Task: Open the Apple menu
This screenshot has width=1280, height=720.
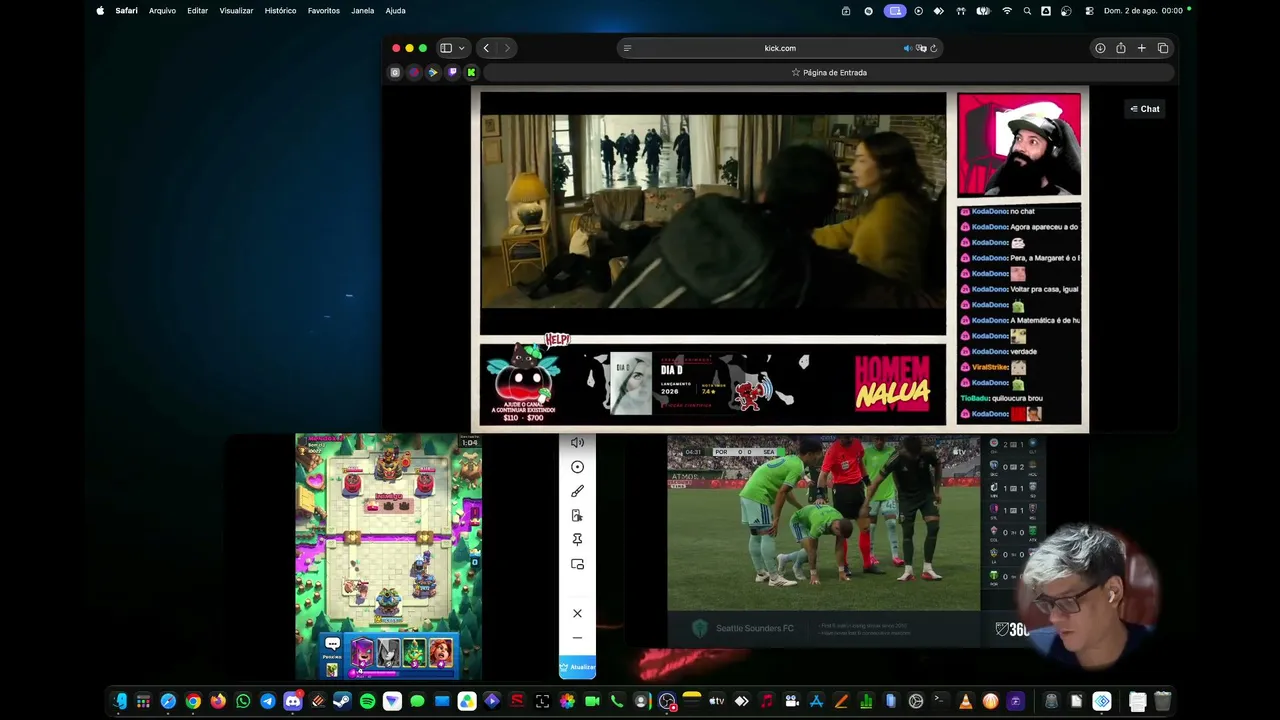Action: (100, 11)
